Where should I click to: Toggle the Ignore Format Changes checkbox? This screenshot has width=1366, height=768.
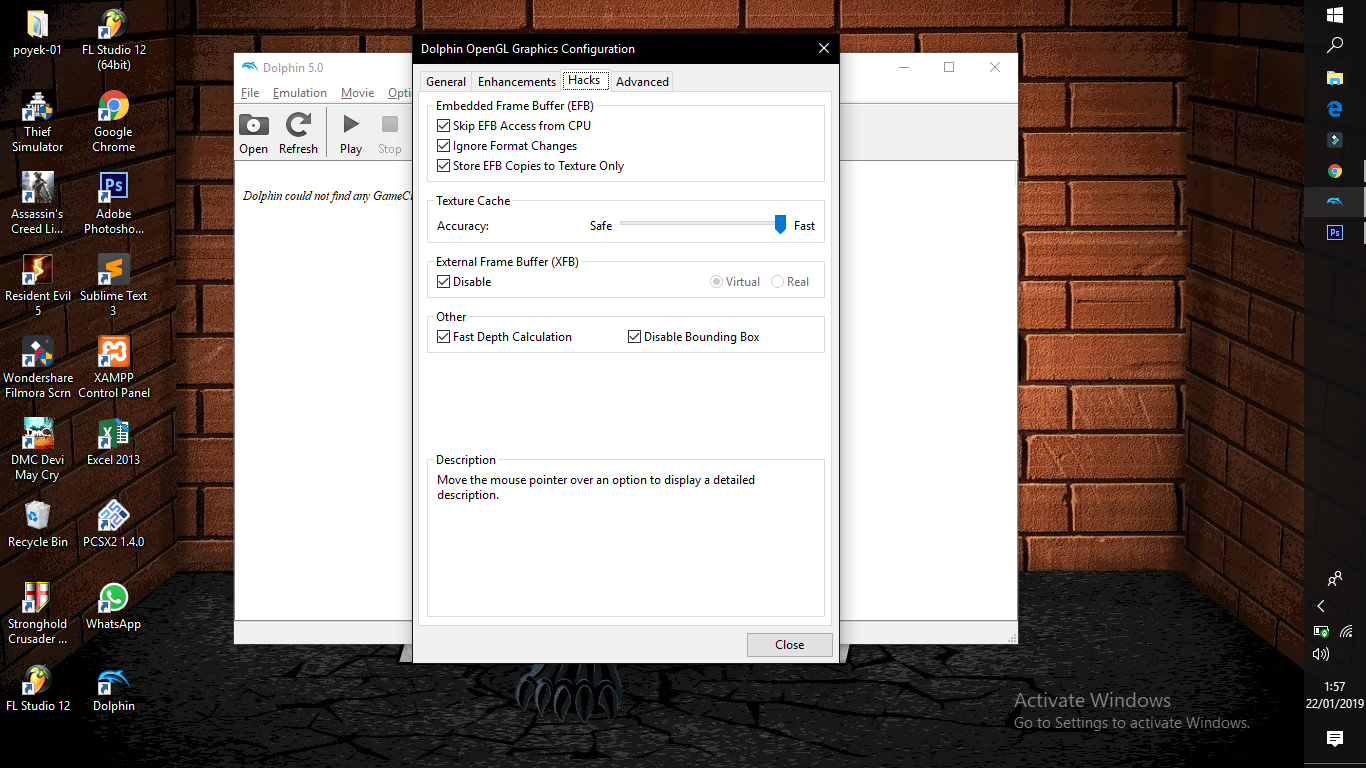(x=444, y=146)
